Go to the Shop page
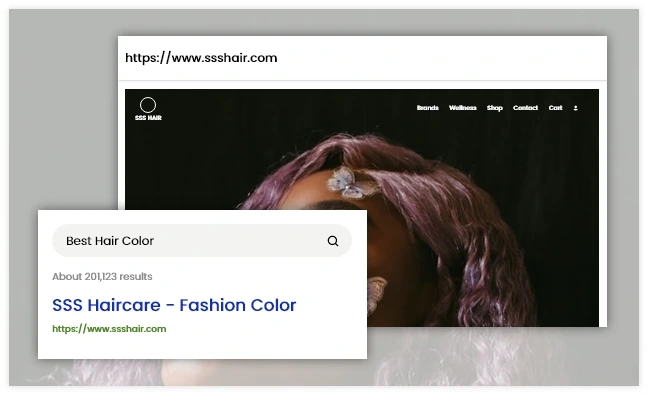 494,108
